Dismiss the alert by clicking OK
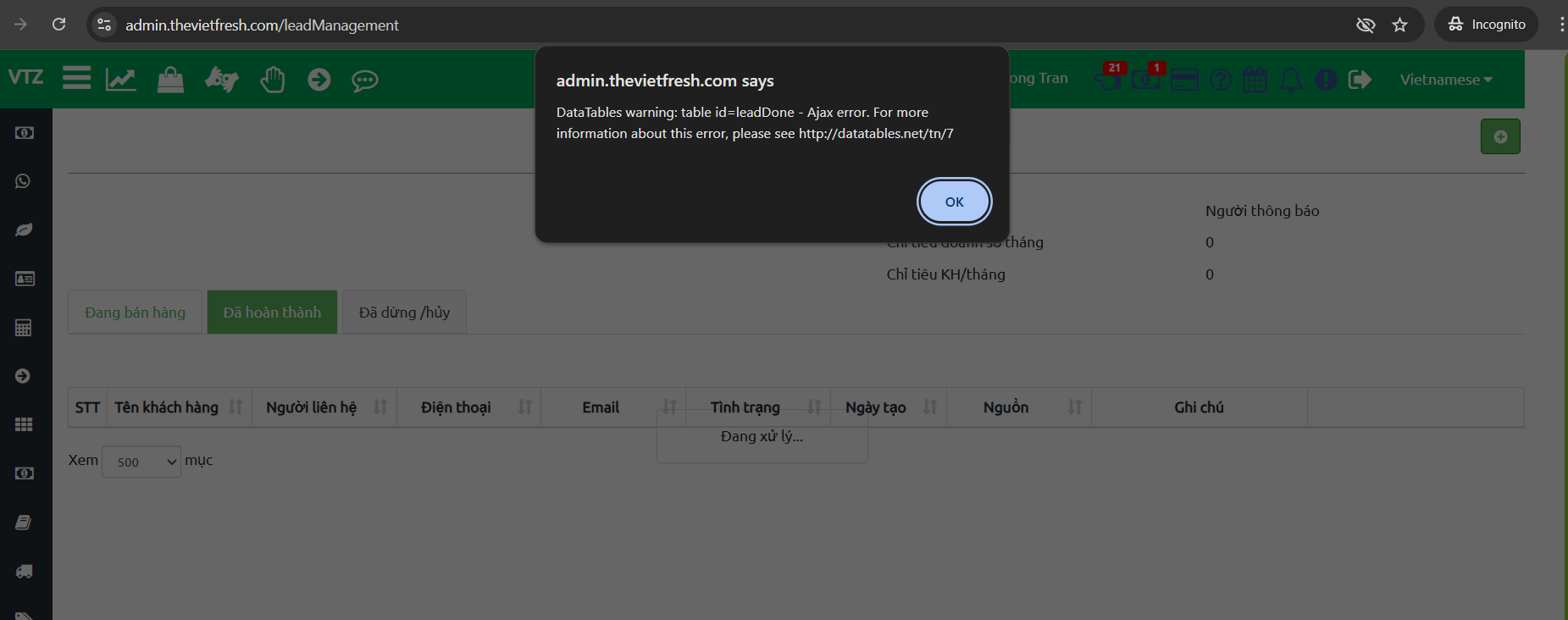 954,202
